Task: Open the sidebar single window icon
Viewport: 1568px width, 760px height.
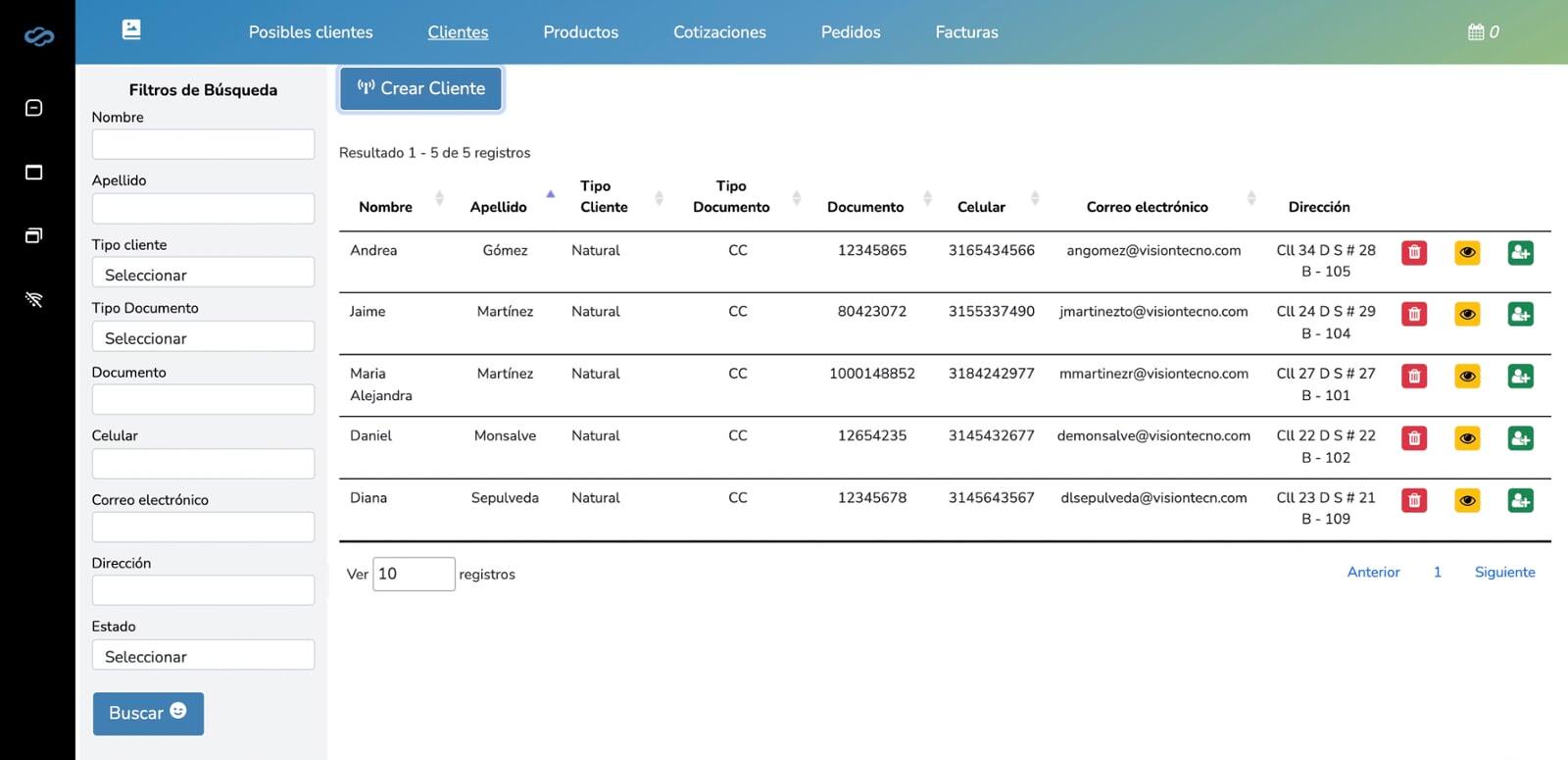Action: tap(33, 173)
